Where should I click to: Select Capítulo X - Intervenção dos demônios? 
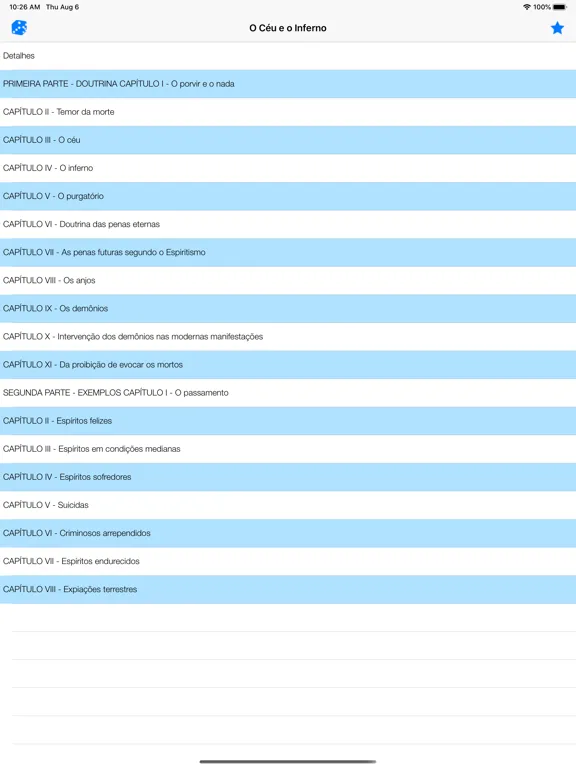pos(288,336)
